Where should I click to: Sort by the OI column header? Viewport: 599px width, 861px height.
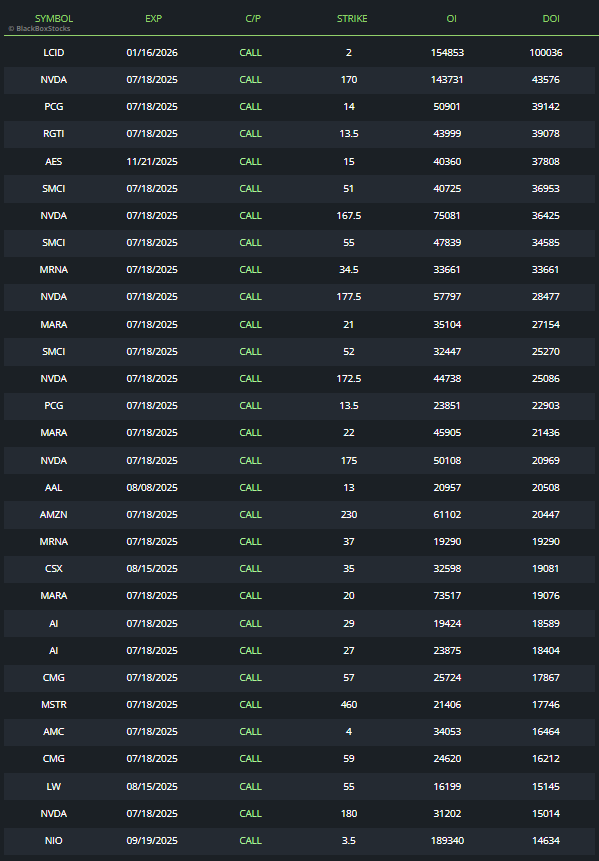tap(451, 19)
